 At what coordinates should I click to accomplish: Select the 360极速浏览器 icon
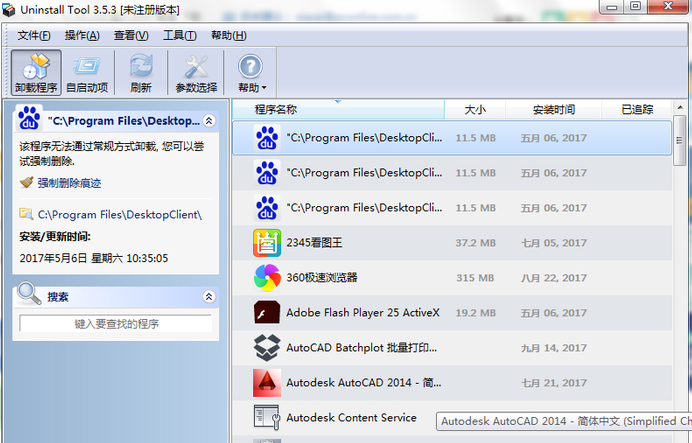pyautogui.click(x=267, y=278)
